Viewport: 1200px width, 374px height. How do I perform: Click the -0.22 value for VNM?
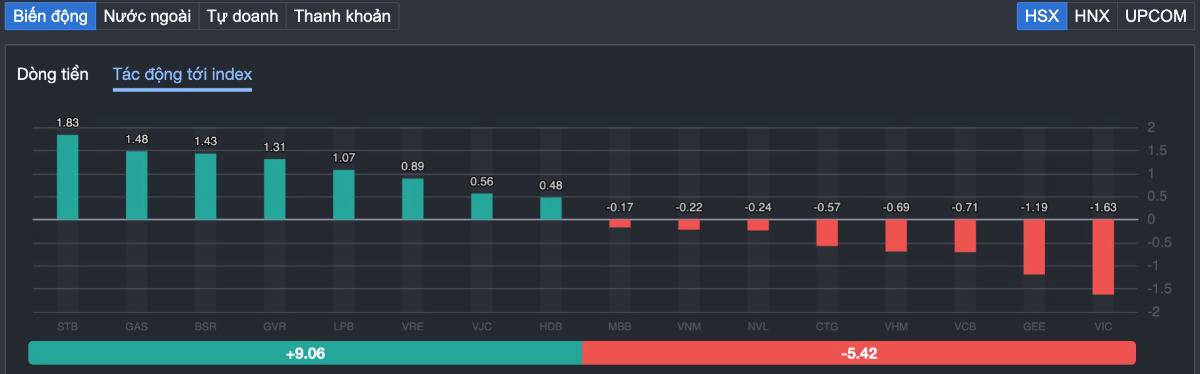[x=689, y=207]
